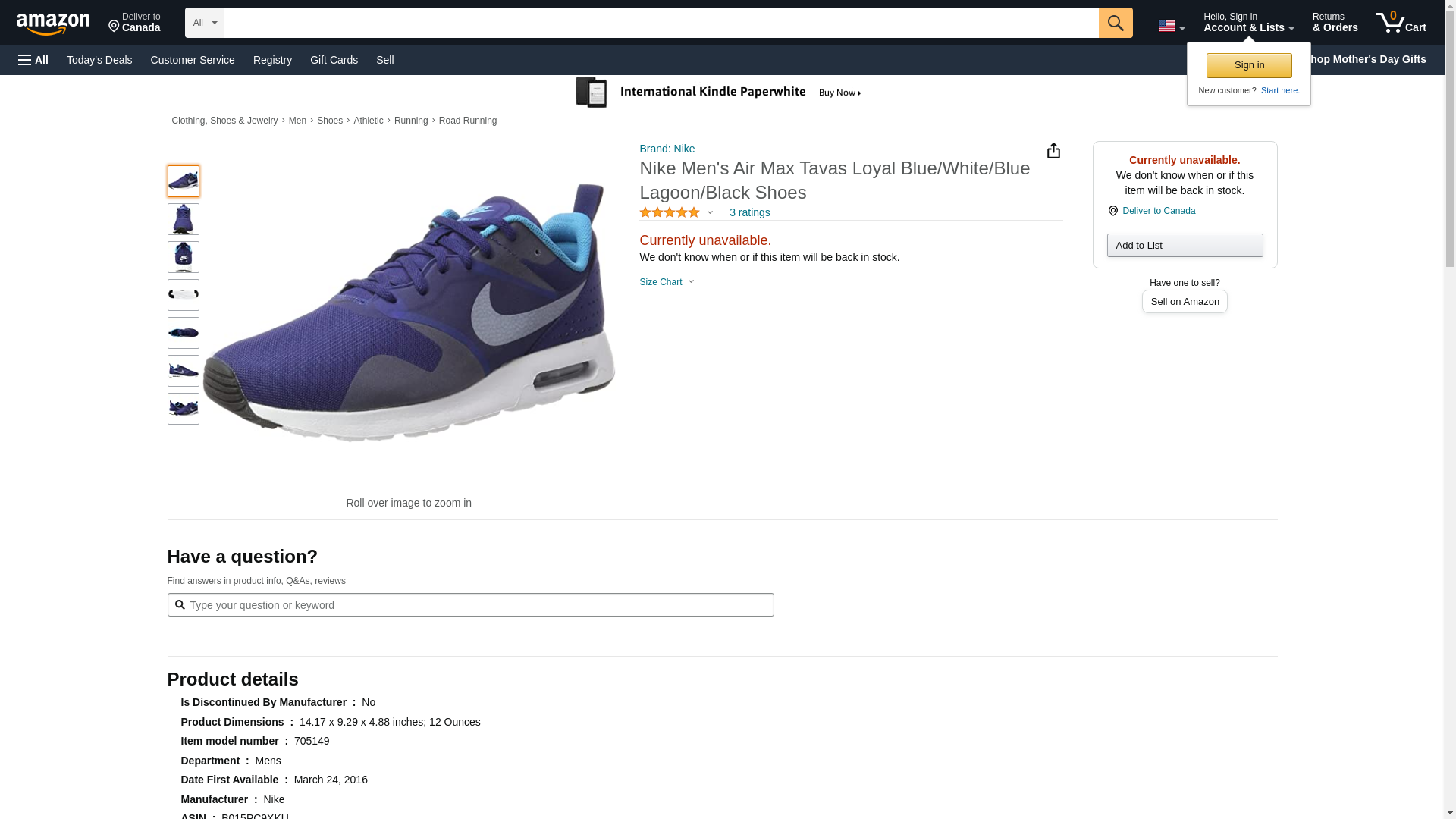Viewport: 1456px width, 819px height.
Task: Open the All hamburger menu
Action: pyautogui.click(x=33, y=60)
